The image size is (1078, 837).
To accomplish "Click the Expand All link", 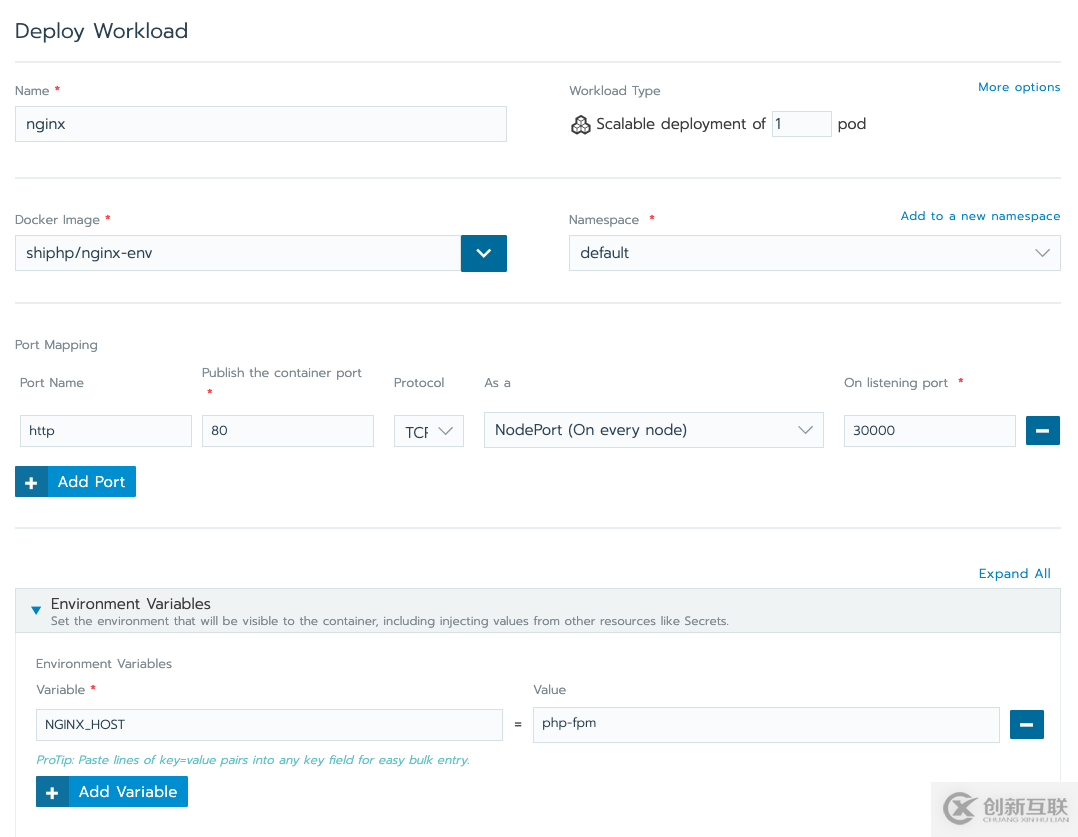I will [1014, 574].
